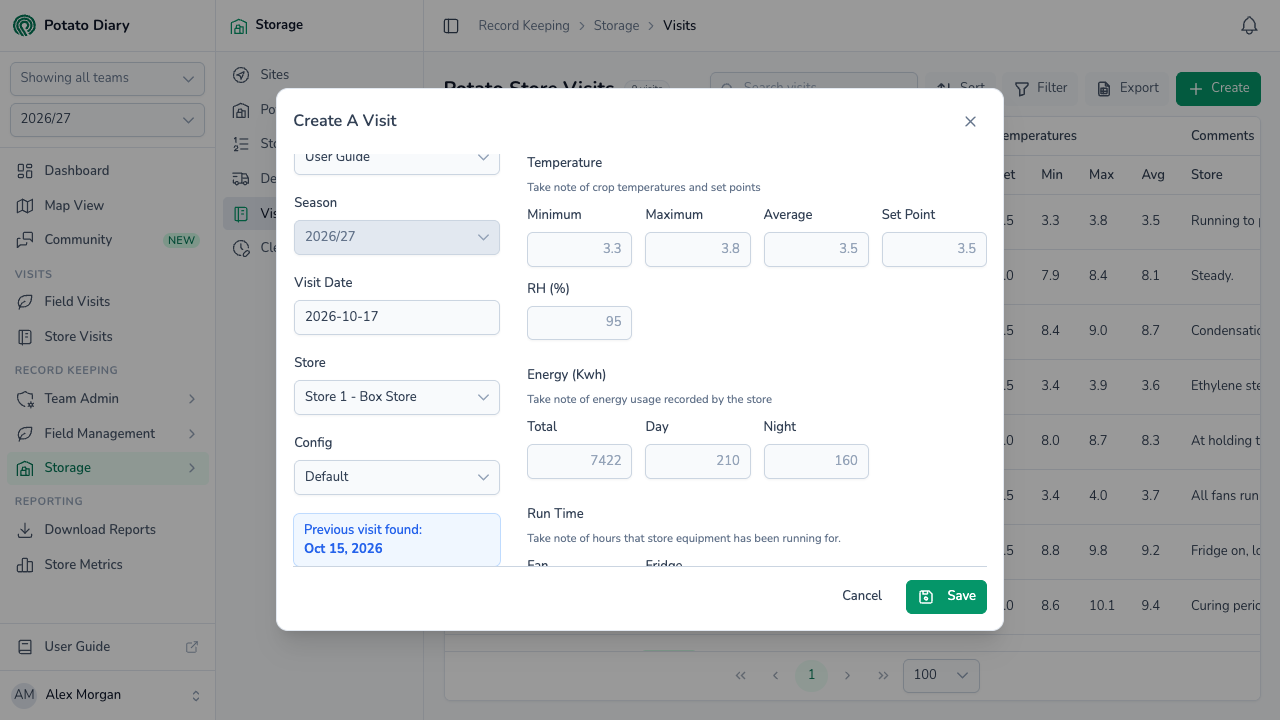This screenshot has width=1280, height=720.
Task: Click the Set Point field
Action: coord(934,249)
